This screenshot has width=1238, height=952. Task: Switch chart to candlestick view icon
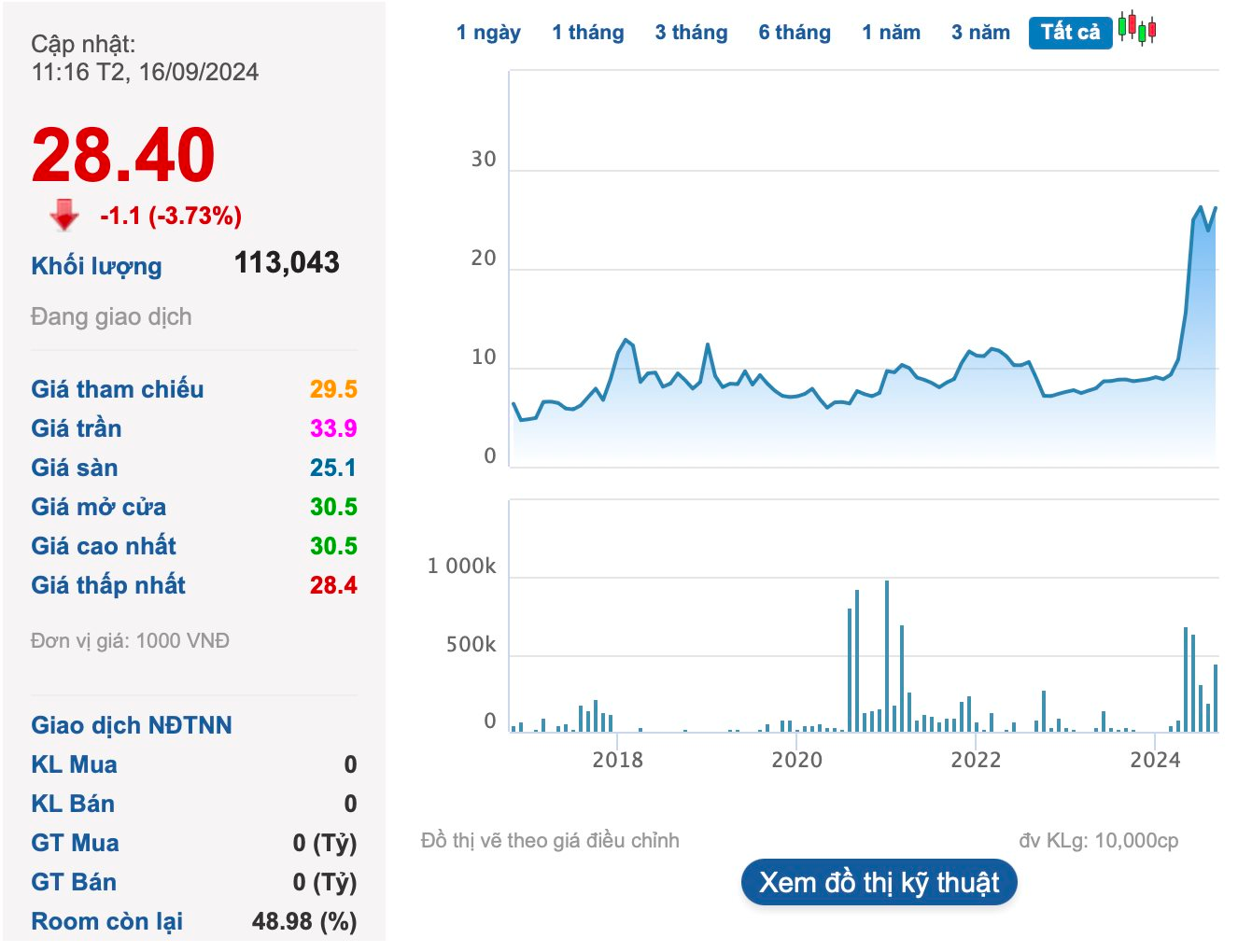1137,29
